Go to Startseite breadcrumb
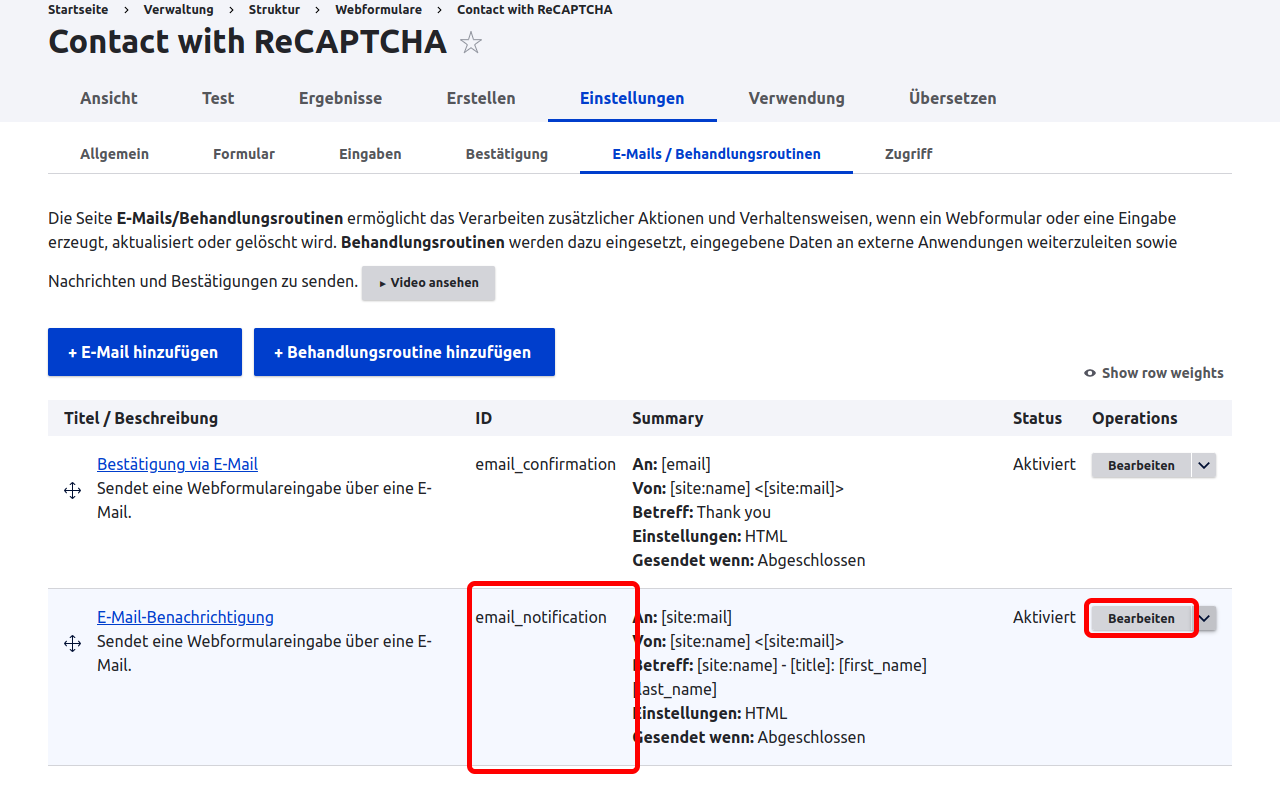The height and width of the screenshot is (786, 1280). click(x=79, y=9)
